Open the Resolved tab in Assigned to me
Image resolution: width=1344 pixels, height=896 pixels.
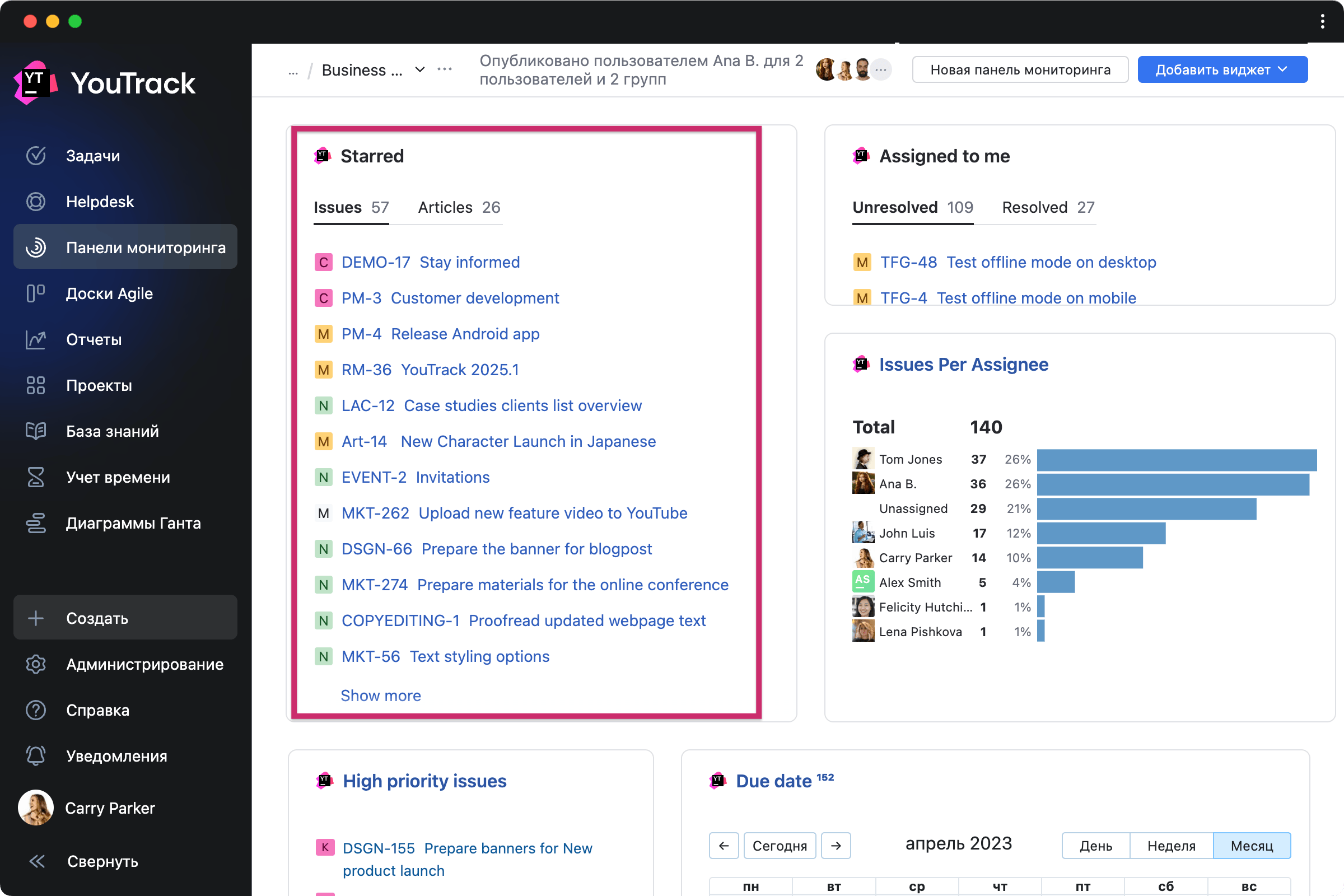[x=1047, y=207]
